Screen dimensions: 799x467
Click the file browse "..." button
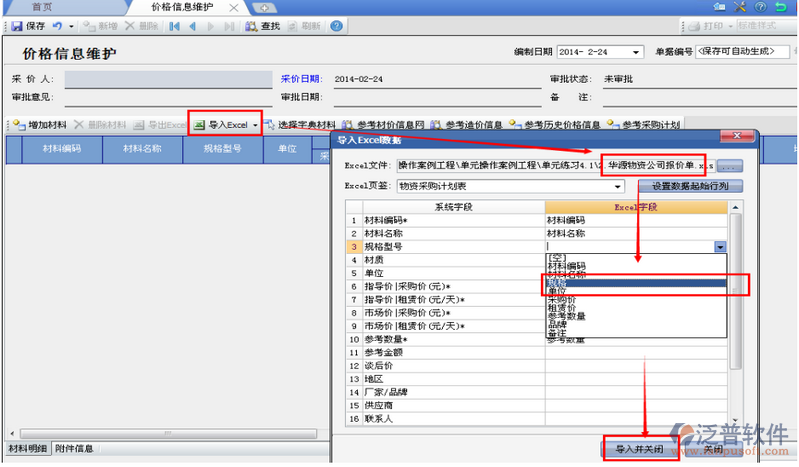[x=730, y=165]
